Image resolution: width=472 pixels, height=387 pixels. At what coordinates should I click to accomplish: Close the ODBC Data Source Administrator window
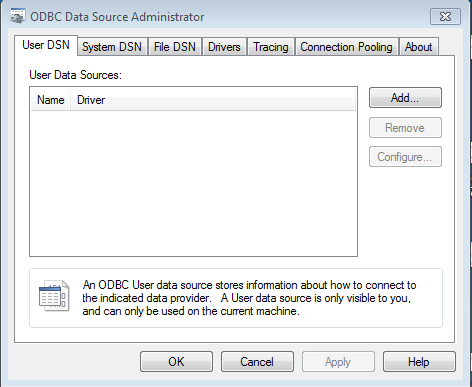pyautogui.click(x=445, y=16)
